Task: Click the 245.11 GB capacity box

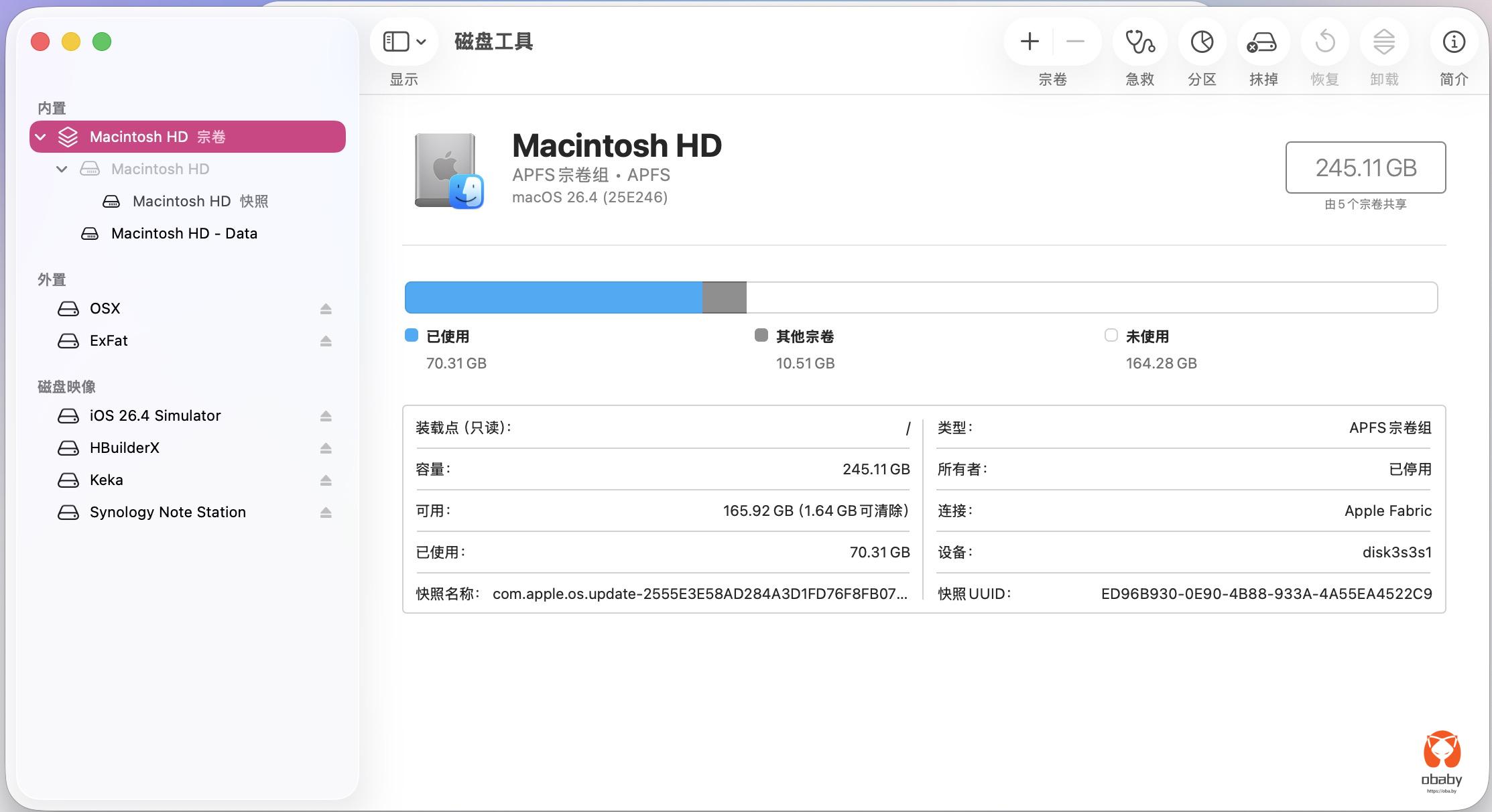Action: tap(1365, 167)
